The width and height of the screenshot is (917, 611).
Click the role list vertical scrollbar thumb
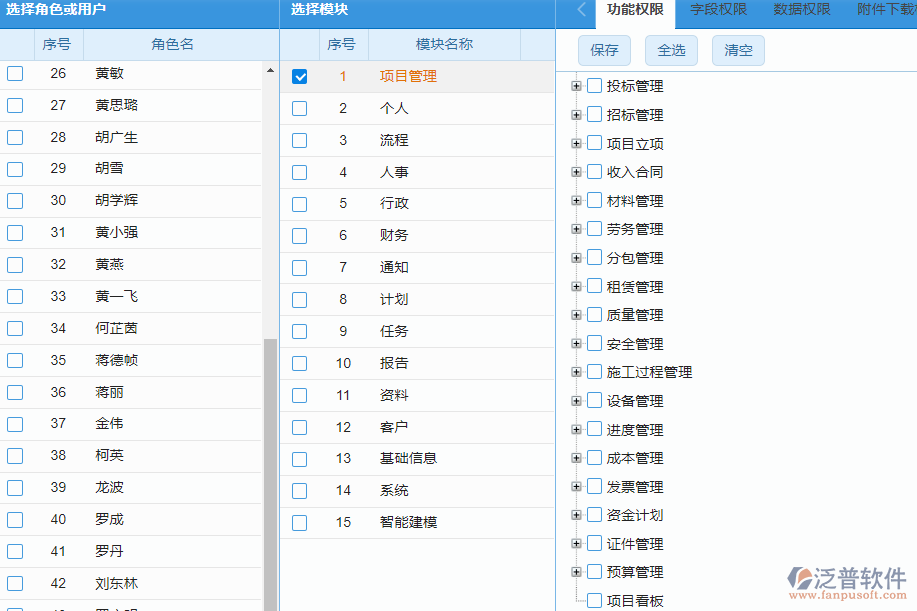[270, 470]
